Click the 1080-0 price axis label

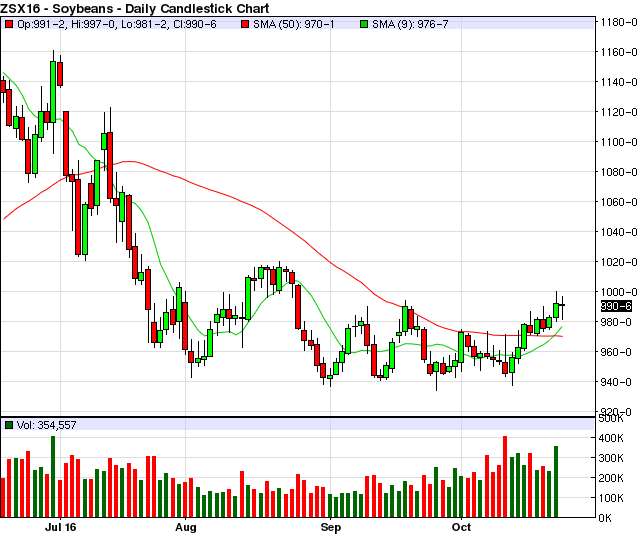618,172
